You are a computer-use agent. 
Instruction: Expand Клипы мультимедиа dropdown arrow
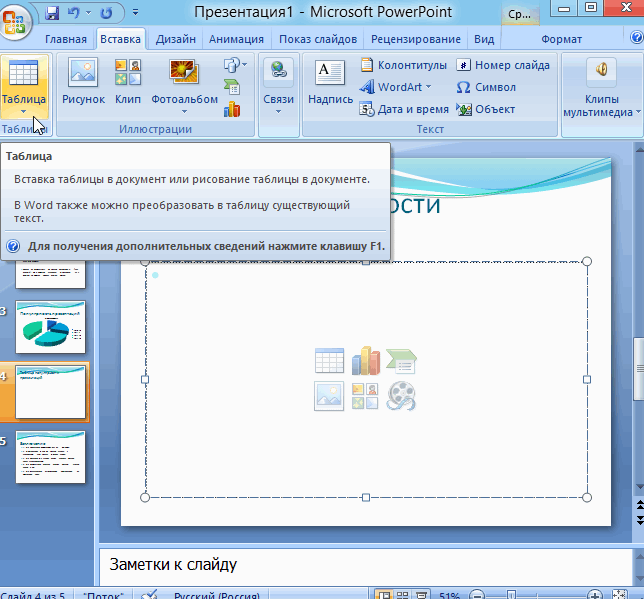[x=638, y=111]
